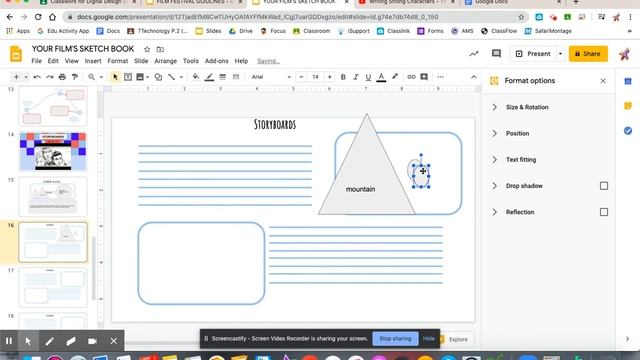Open the Classroom bookmark
640x360 pixels.
(312, 31)
